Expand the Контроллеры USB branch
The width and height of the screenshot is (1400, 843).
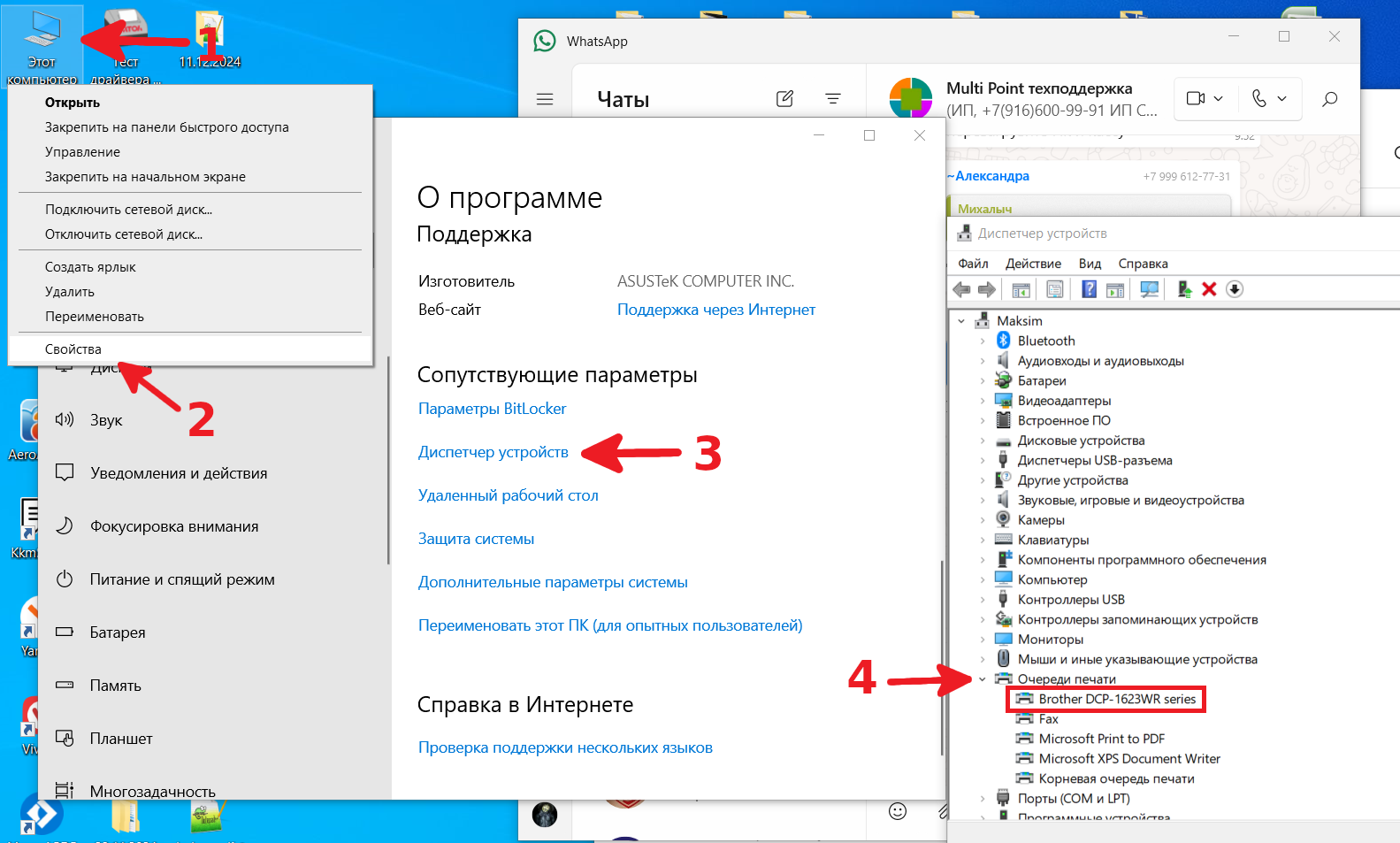(982, 600)
